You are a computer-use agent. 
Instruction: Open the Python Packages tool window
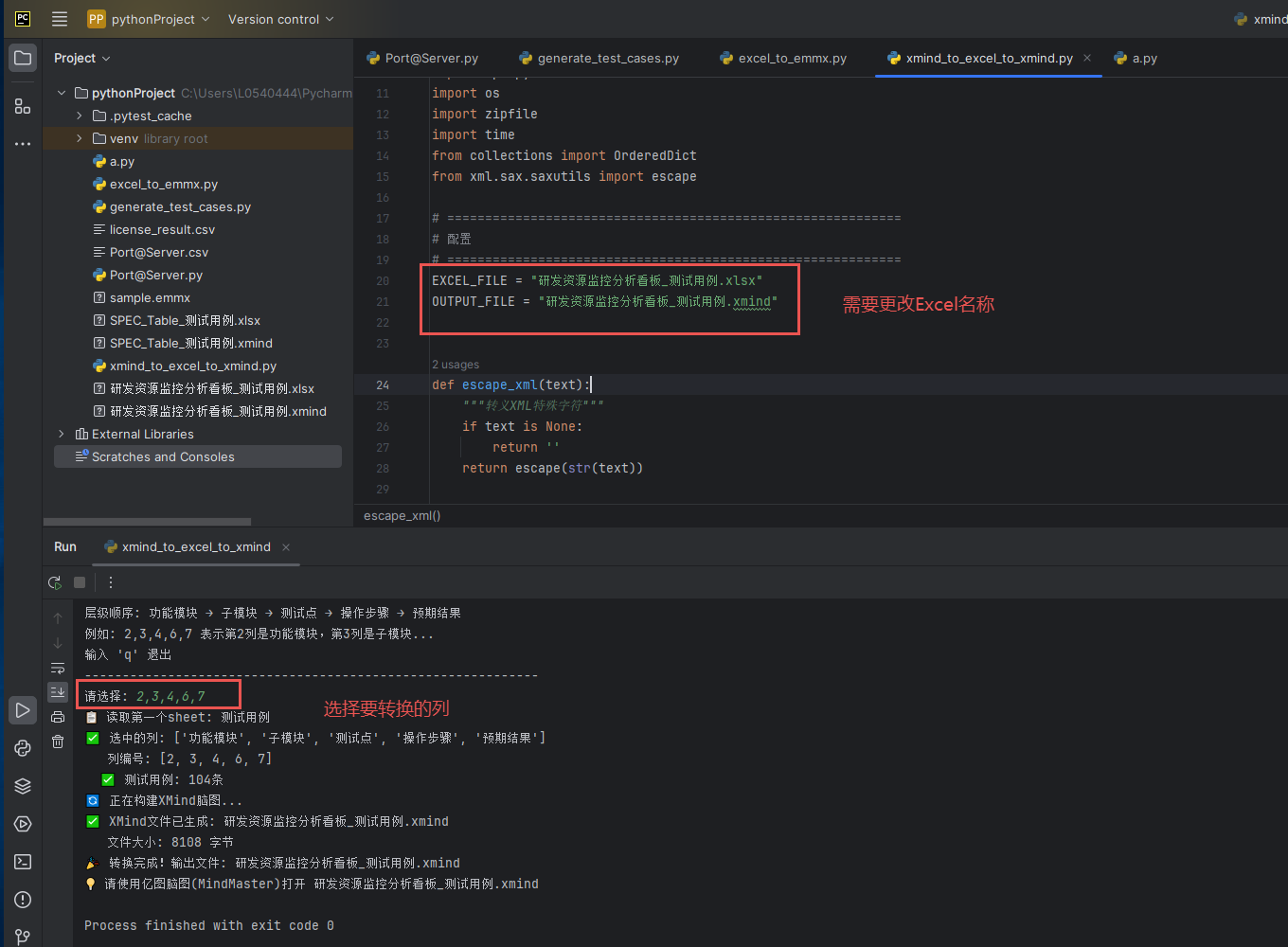[x=23, y=748]
